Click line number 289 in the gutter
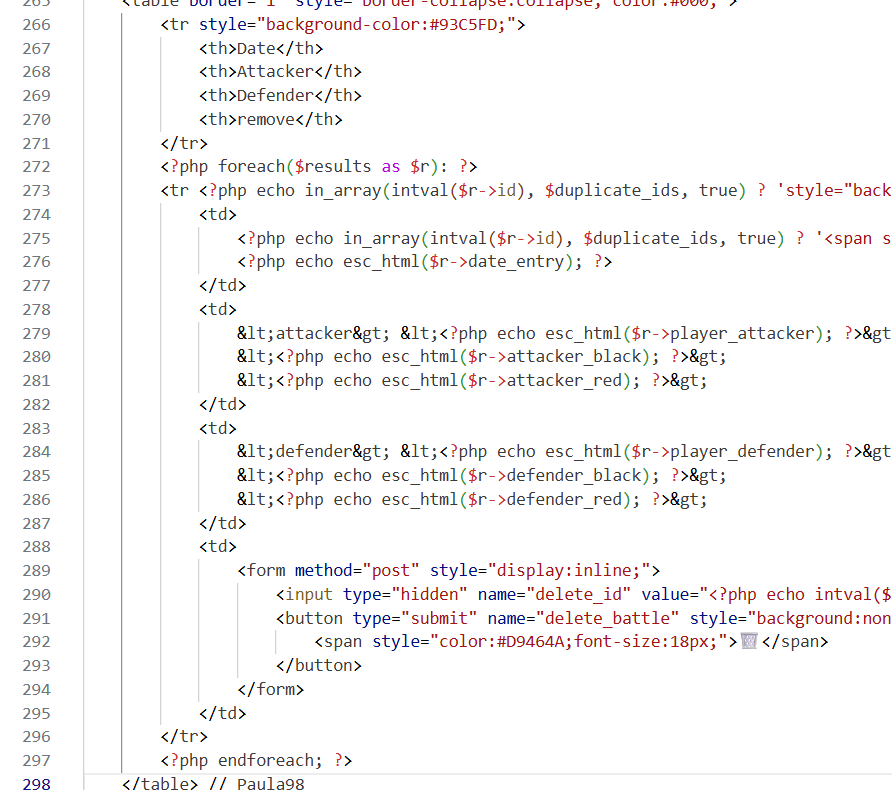The width and height of the screenshot is (892, 790). tap(35, 571)
